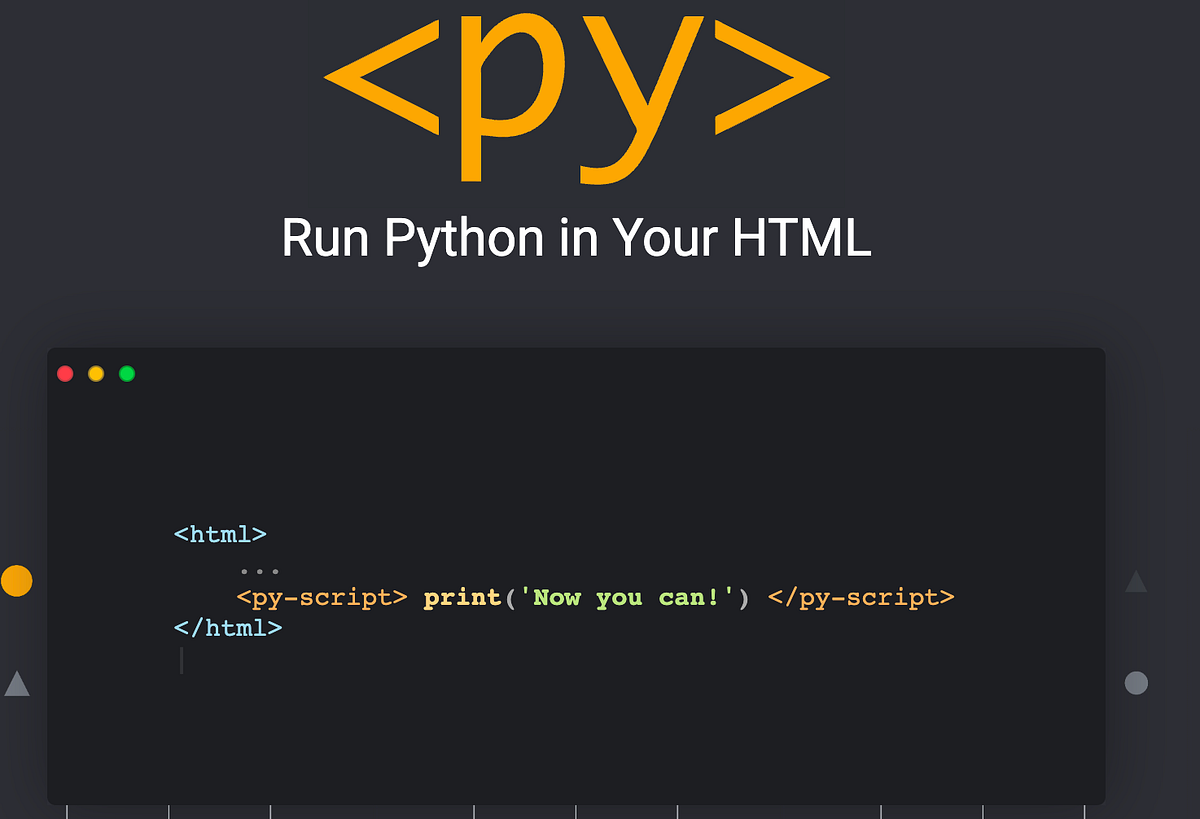The image size is (1200, 819).
Task: Click the green 'Now you can!' string
Action: pyautogui.click(x=627, y=597)
